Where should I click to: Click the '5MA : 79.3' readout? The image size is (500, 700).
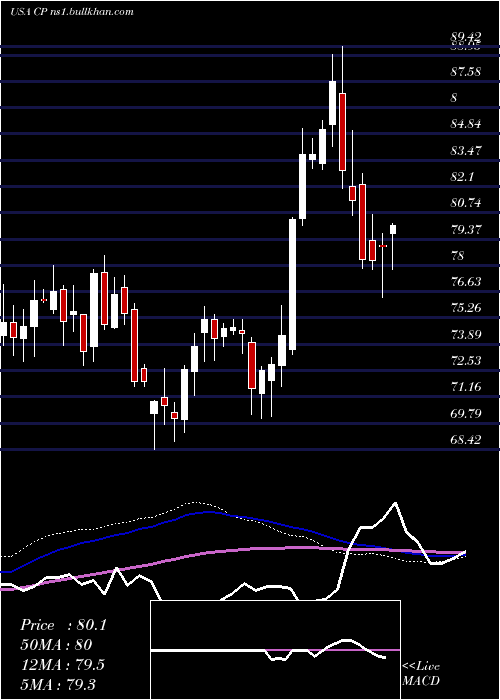click(x=58, y=684)
